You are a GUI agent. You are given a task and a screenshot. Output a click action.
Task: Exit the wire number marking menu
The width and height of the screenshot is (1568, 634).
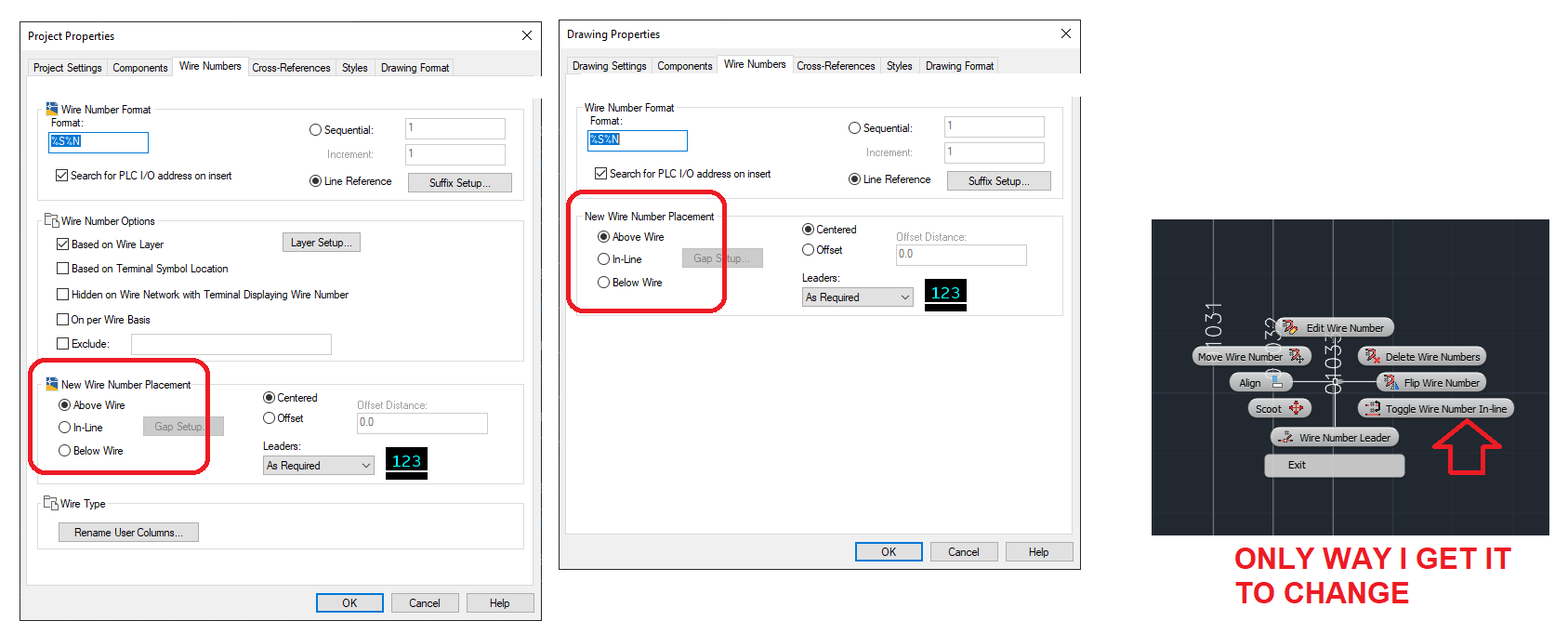pyautogui.click(x=1335, y=465)
